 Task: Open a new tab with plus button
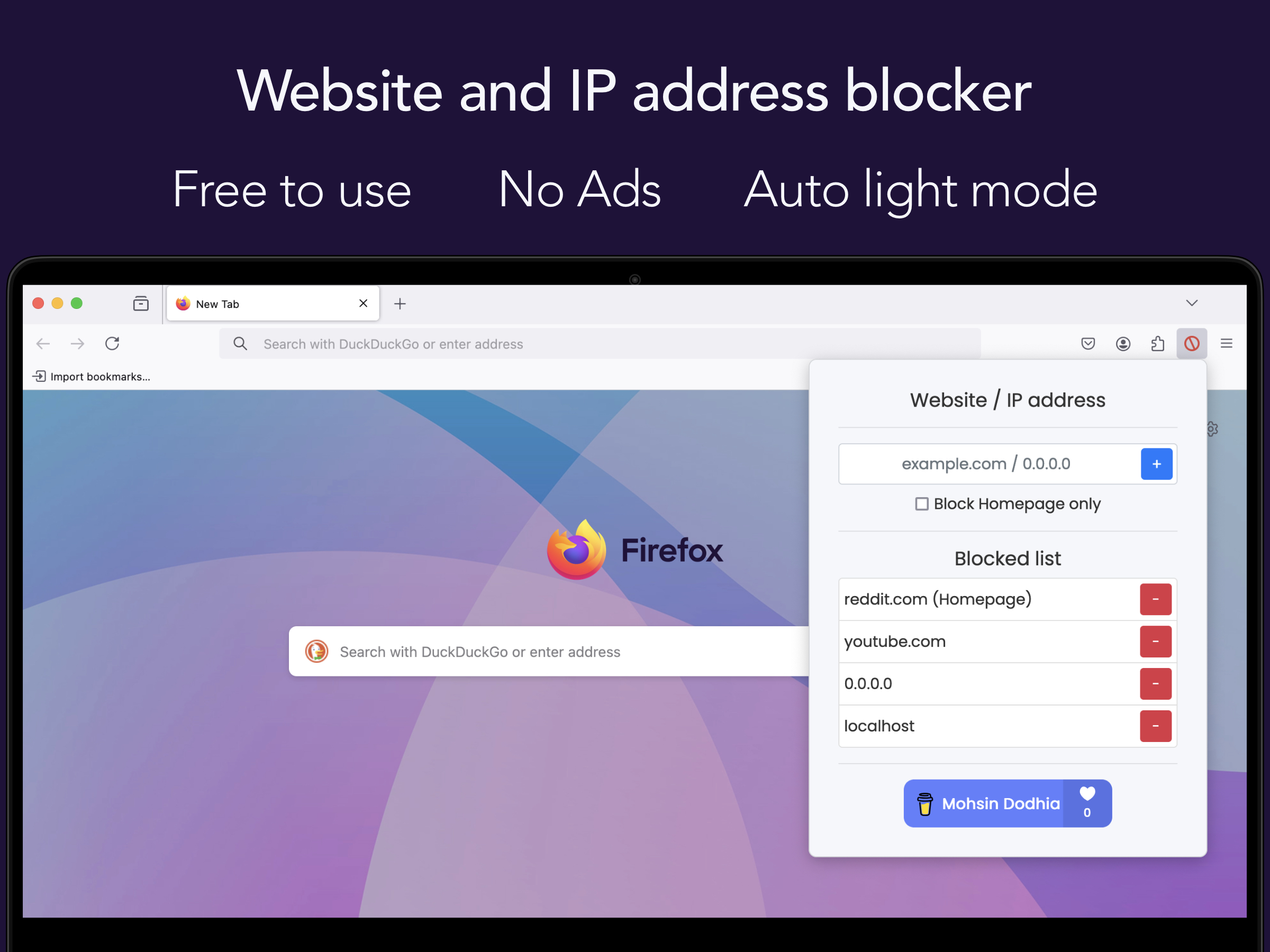(x=400, y=303)
